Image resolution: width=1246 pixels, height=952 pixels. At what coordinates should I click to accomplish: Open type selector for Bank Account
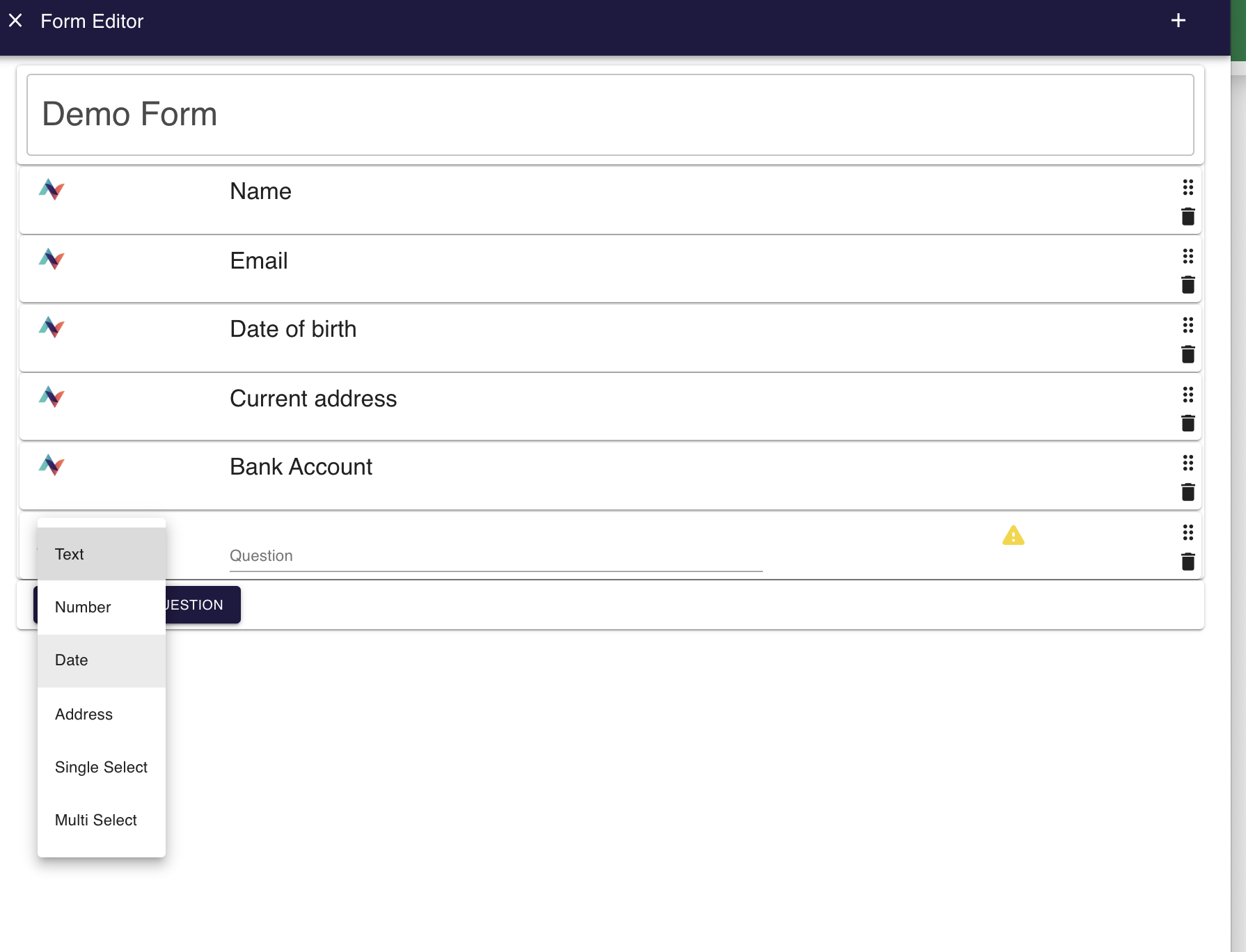pyautogui.click(x=52, y=465)
